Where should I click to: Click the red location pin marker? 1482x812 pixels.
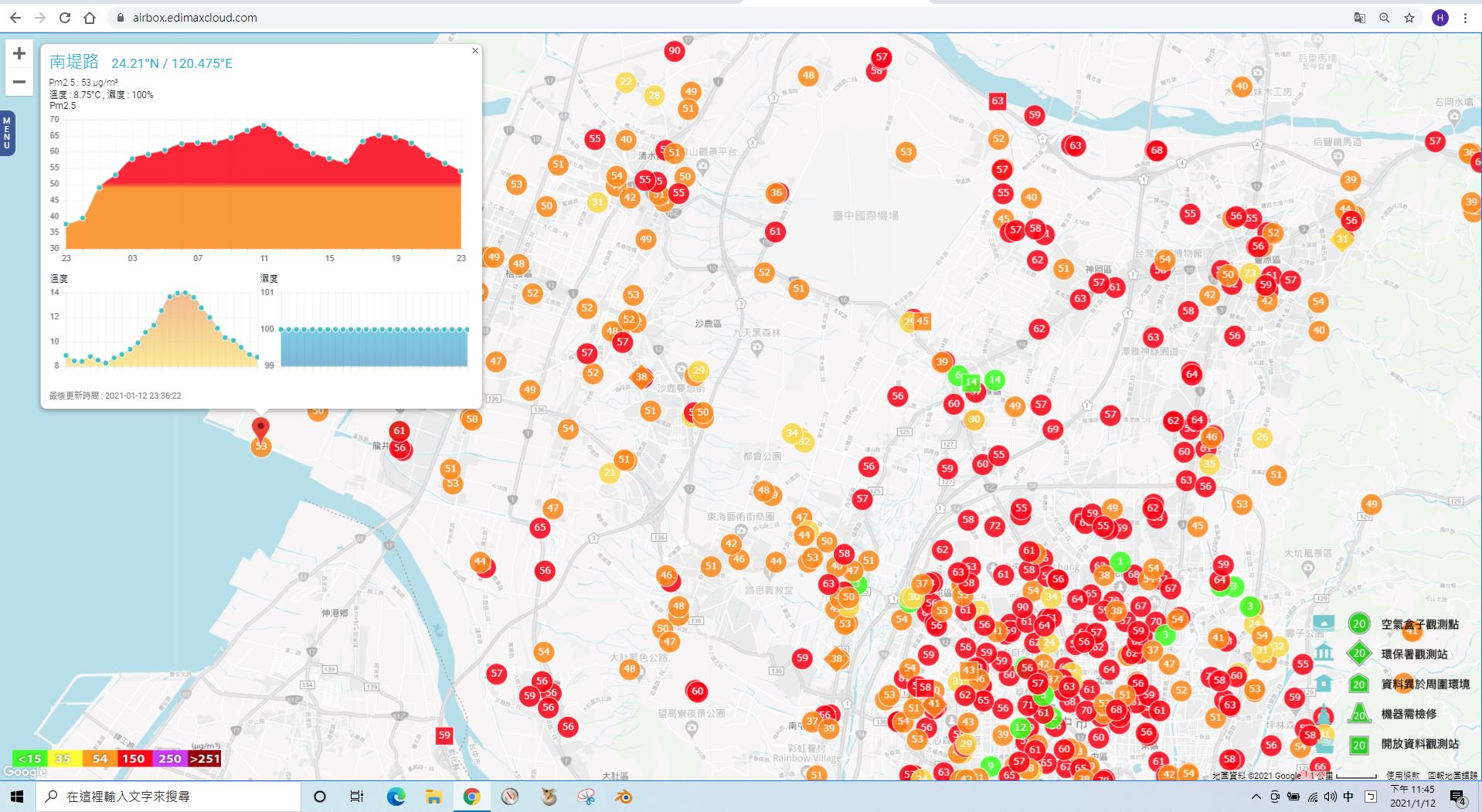pyautogui.click(x=261, y=429)
